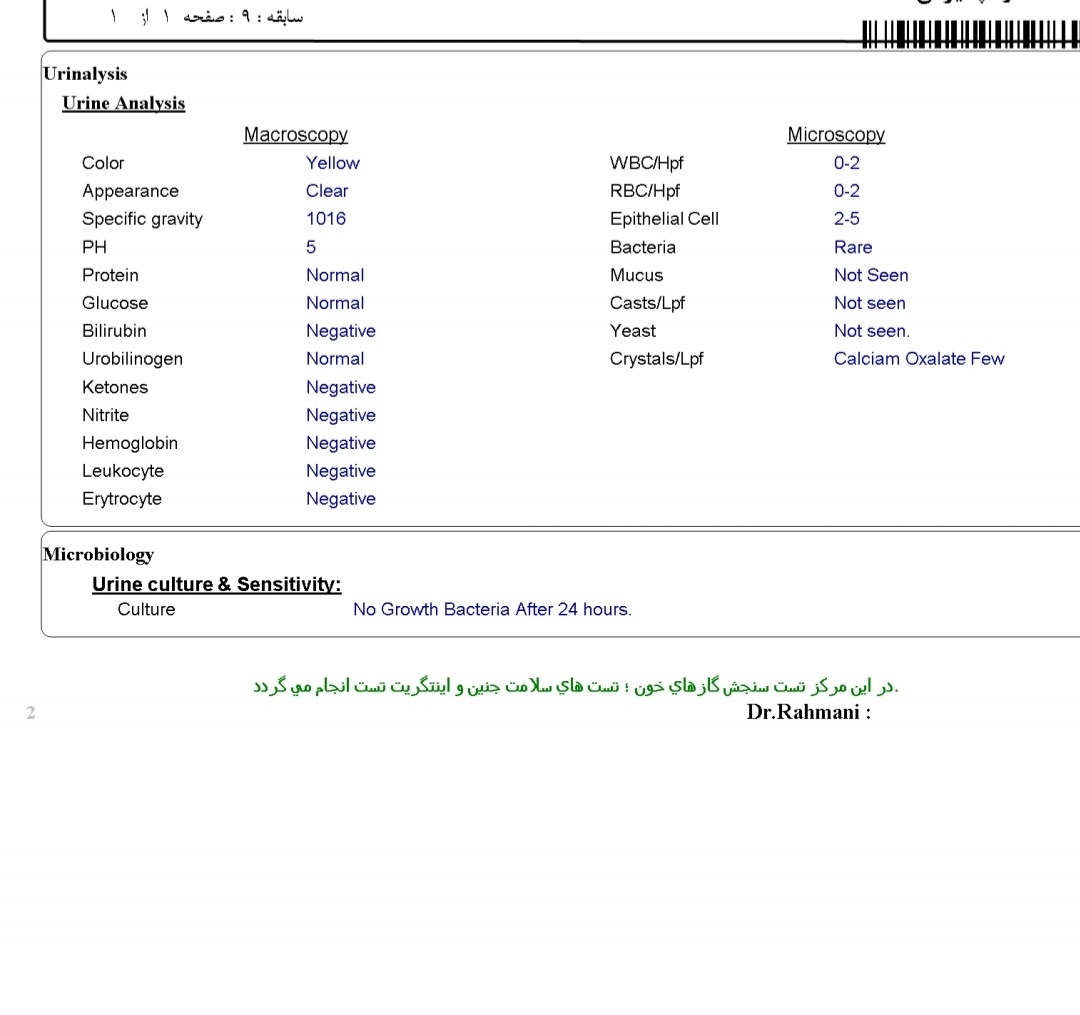The height and width of the screenshot is (1015, 1080).
Task: Select the Casts/Lpf value Not seen
Action: pyautogui.click(x=869, y=303)
